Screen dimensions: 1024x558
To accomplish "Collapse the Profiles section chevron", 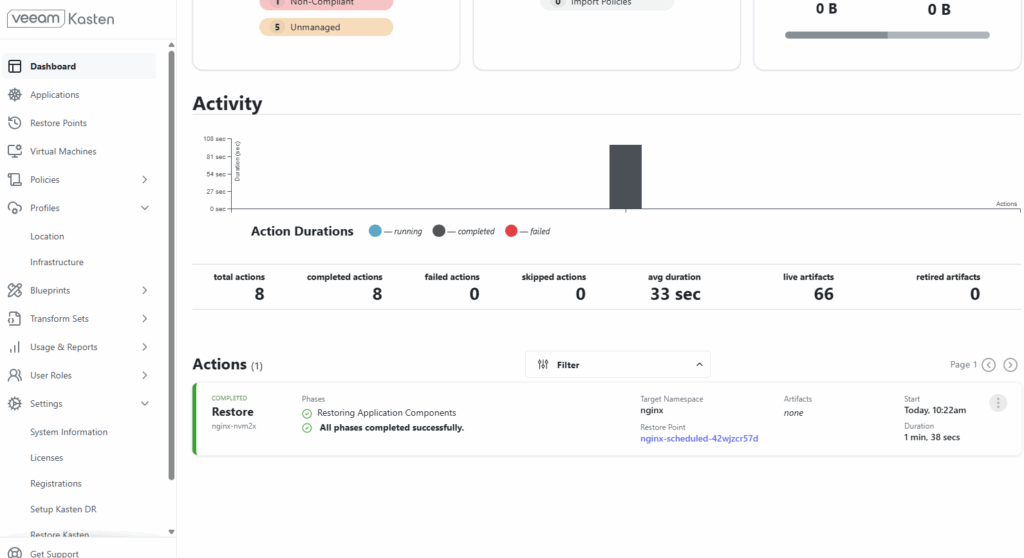I will tap(144, 208).
